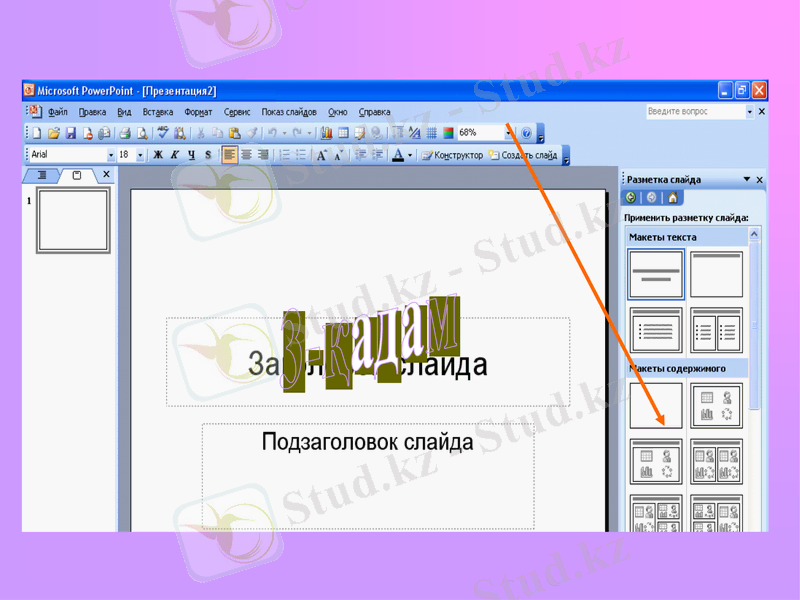Open the Arial font name dropdown
Screen dimensions: 800x600
(111, 156)
